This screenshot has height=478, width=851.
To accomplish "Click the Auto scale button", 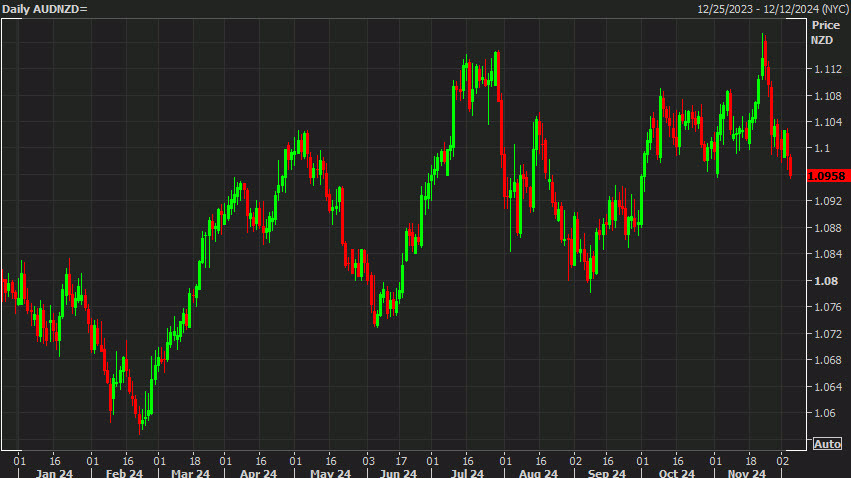I will [x=827, y=444].
